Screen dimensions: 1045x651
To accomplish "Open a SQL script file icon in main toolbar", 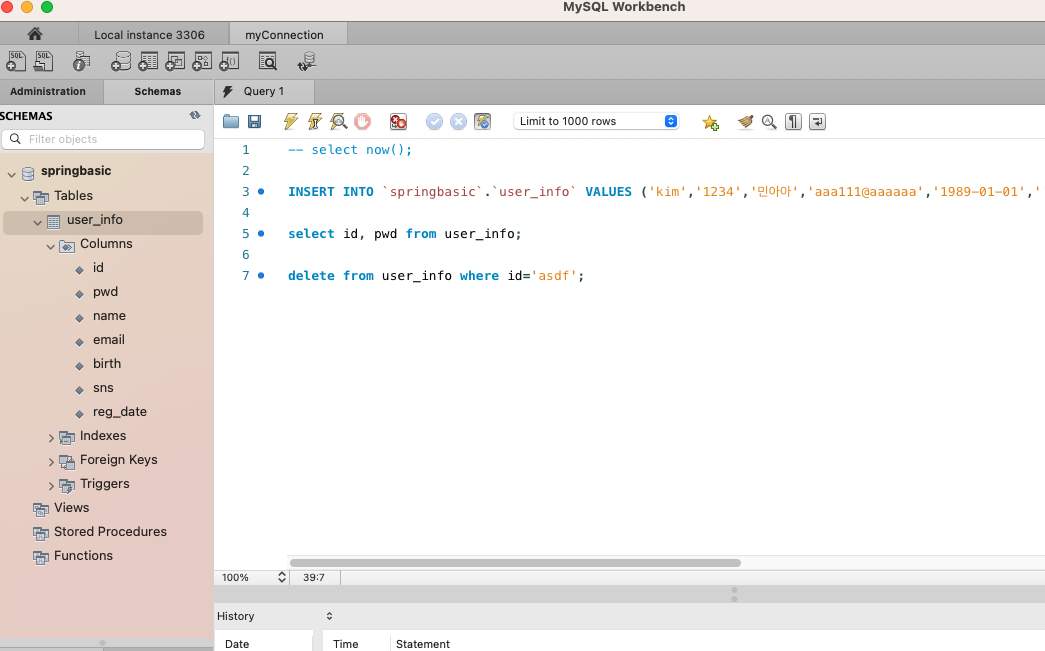I will click(x=43, y=61).
